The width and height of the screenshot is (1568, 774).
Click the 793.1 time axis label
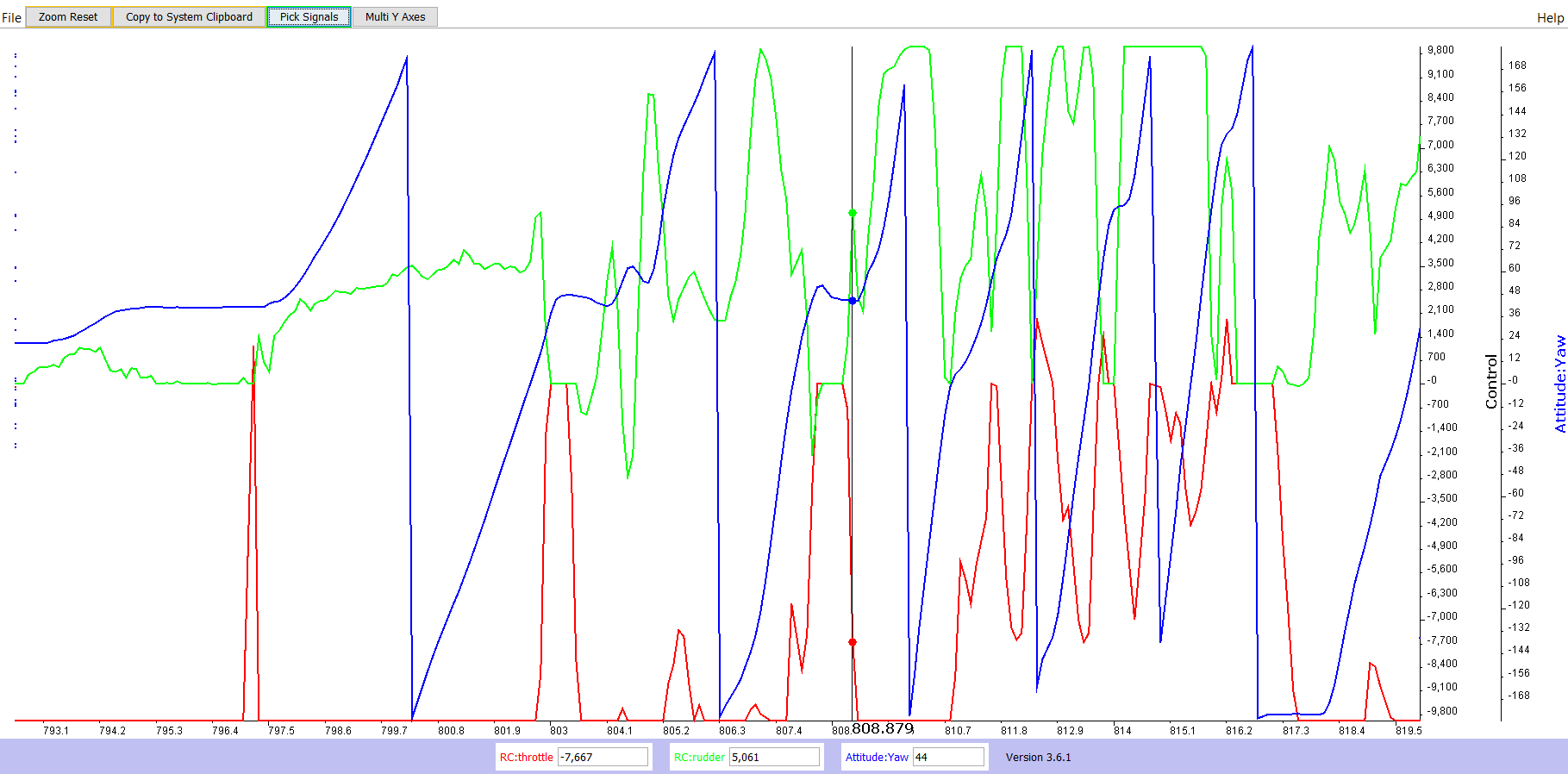(x=55, y=730)
